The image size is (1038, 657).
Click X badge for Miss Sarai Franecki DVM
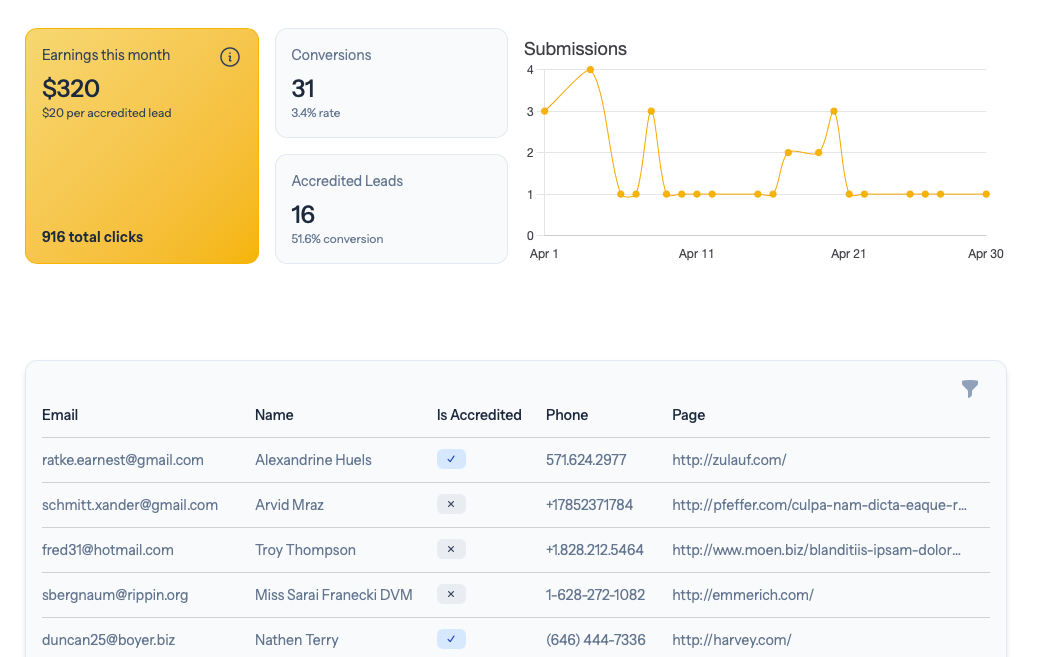(x=451, y=595)
